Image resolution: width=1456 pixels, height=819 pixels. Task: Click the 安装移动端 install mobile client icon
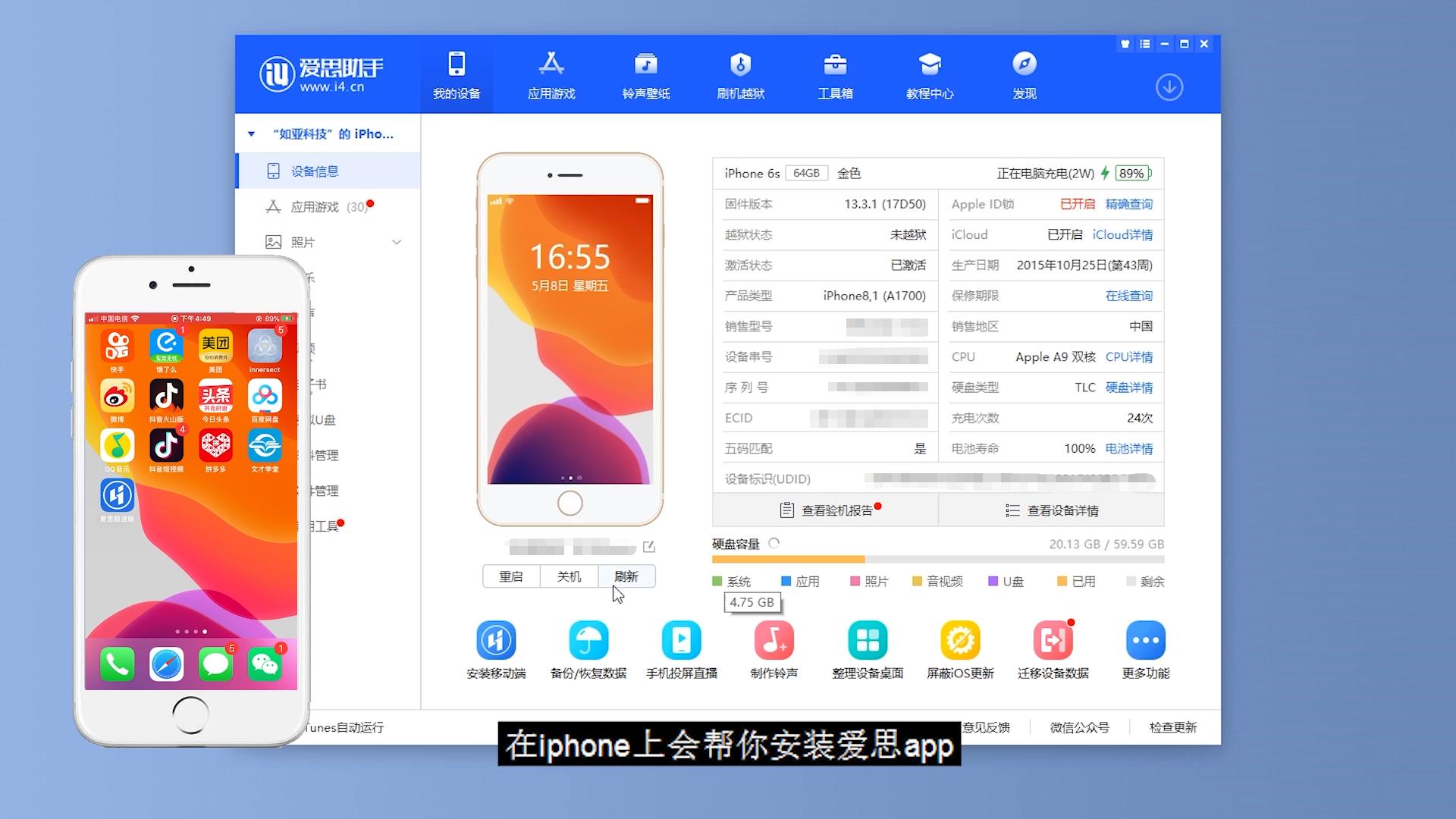[497, 641]
